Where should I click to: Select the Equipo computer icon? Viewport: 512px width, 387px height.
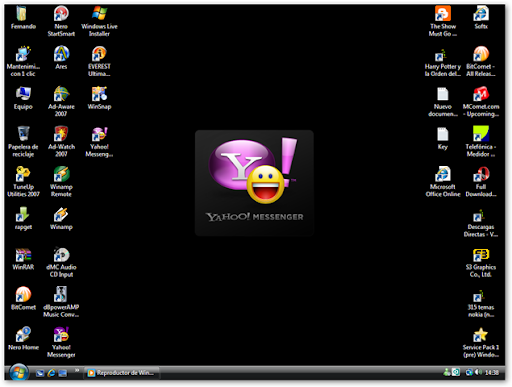[23, 98]
